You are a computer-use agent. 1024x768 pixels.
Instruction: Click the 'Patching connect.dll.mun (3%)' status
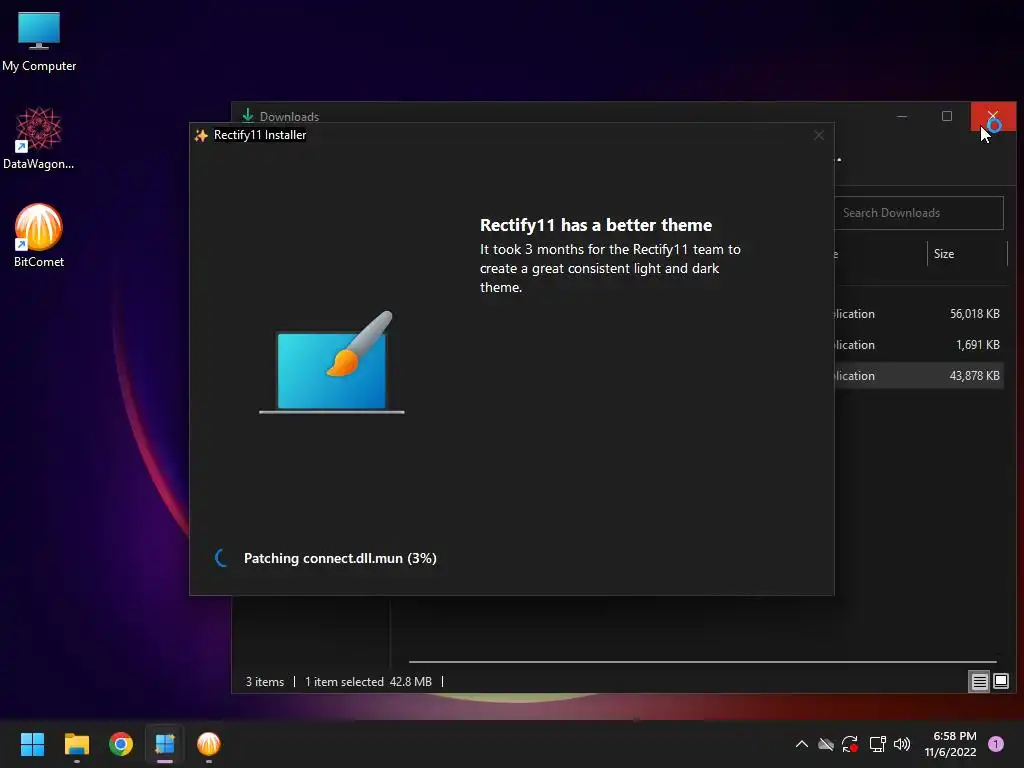340,558
